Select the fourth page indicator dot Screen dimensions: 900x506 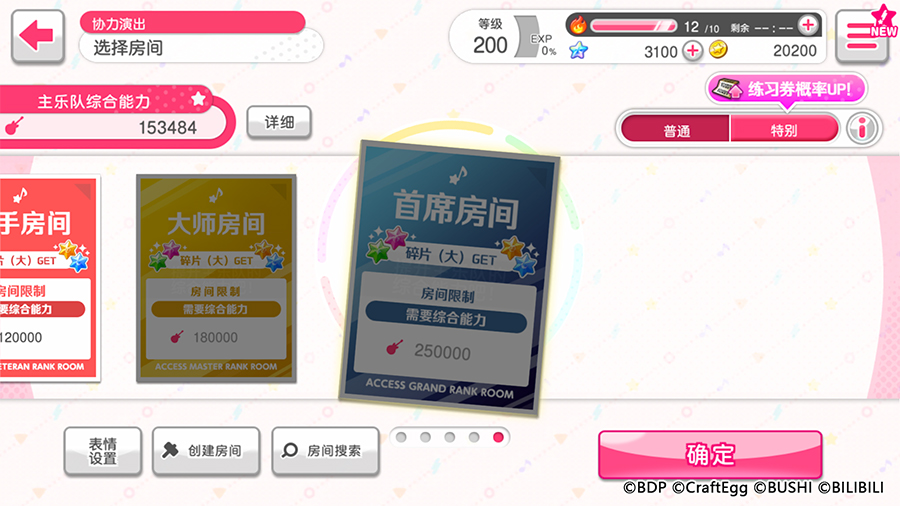coord(474,437)
